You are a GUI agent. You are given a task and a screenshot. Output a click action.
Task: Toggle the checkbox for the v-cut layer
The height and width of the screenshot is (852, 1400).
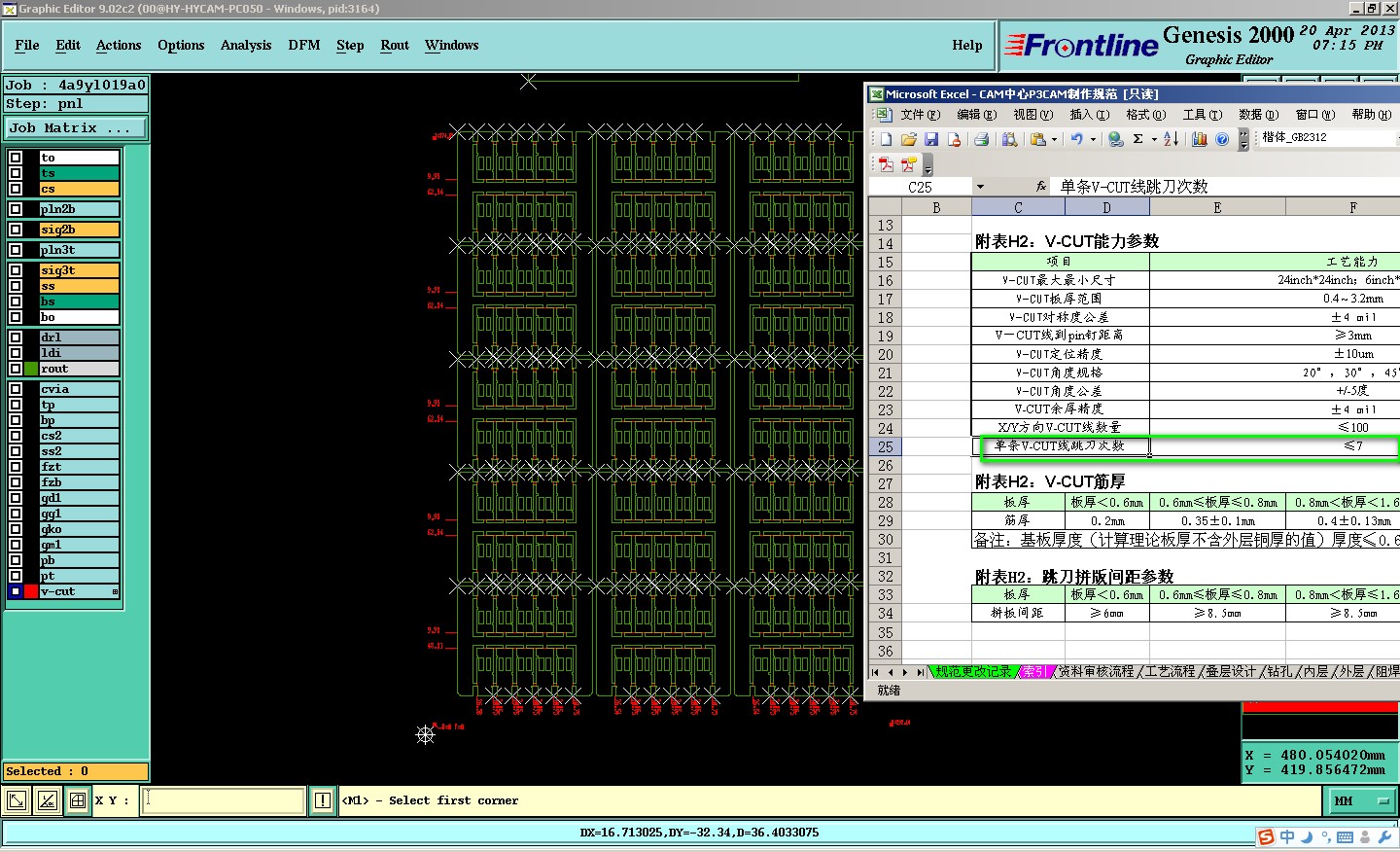16,591
